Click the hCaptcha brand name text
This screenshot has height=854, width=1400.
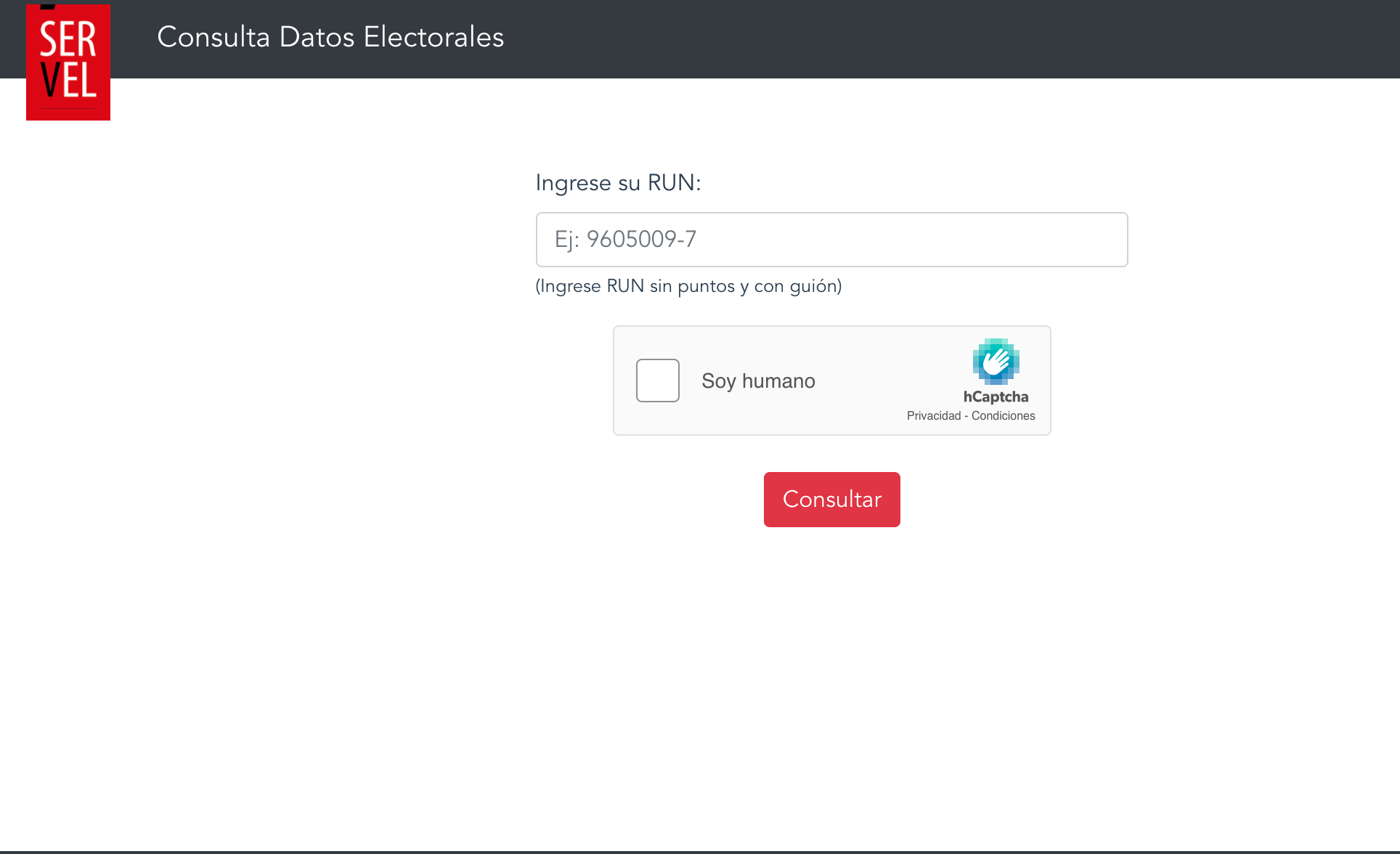click(x=996, y=396)
